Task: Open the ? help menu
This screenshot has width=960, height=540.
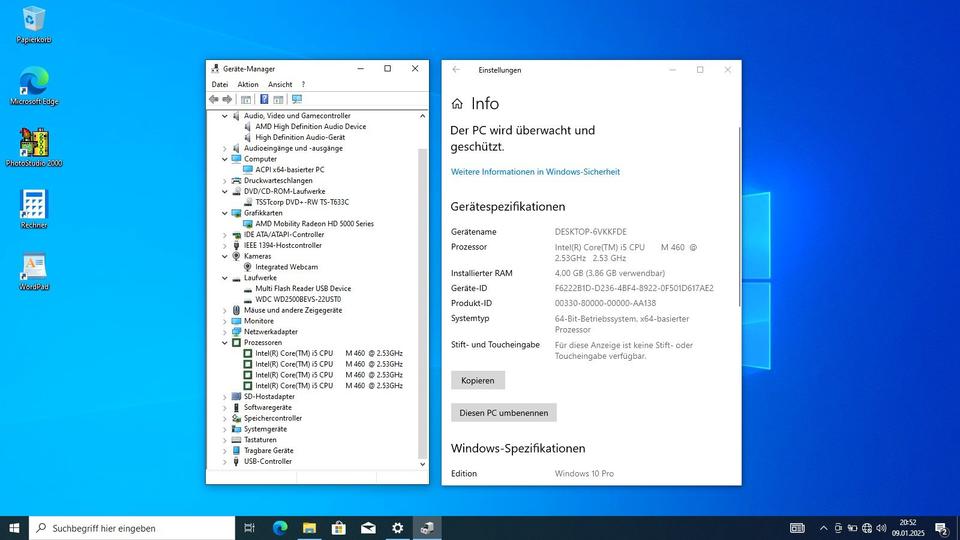Action: (303, 84)
